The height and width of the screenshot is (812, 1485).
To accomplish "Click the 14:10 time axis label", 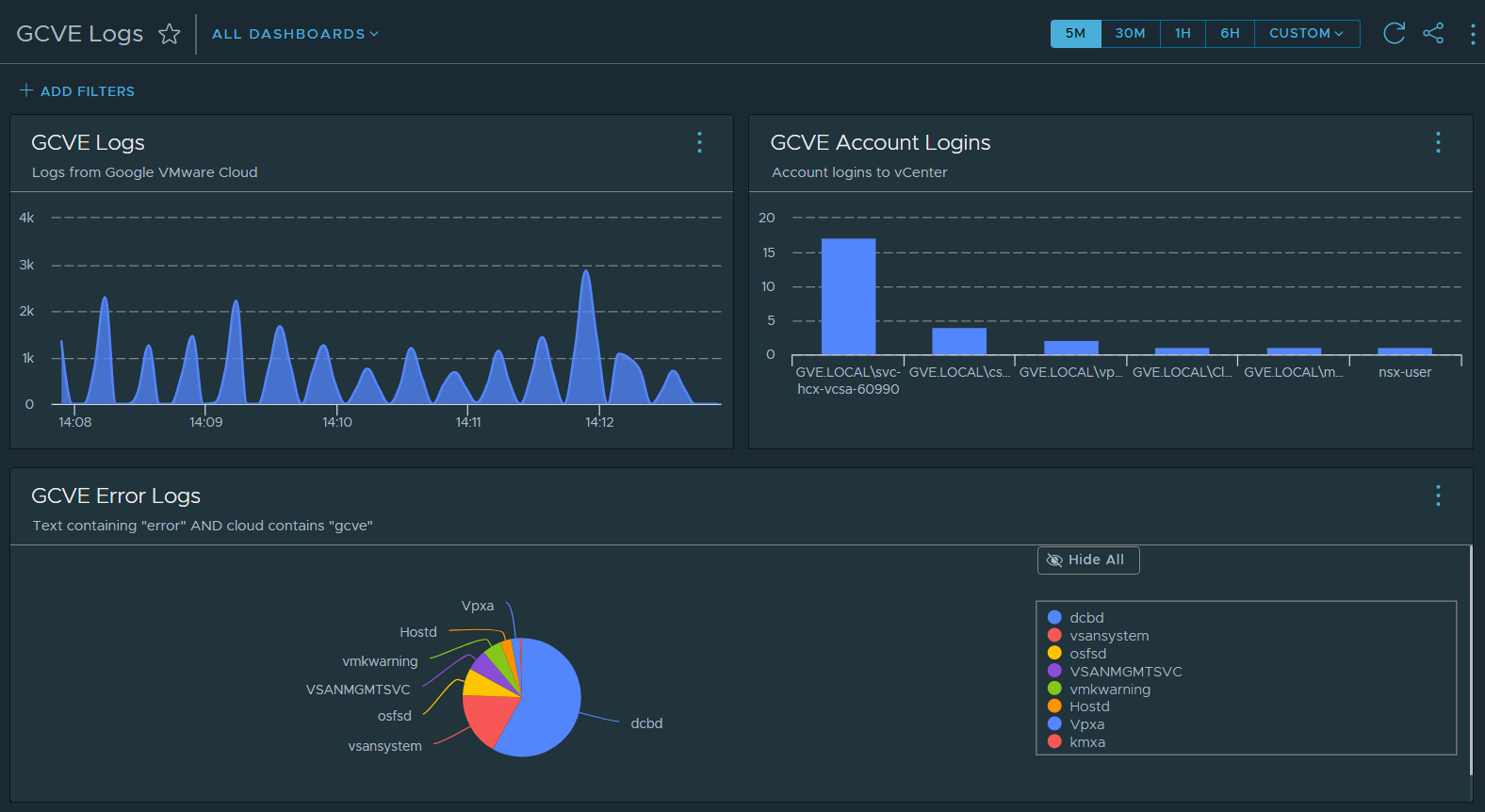I will pos(337,422).
